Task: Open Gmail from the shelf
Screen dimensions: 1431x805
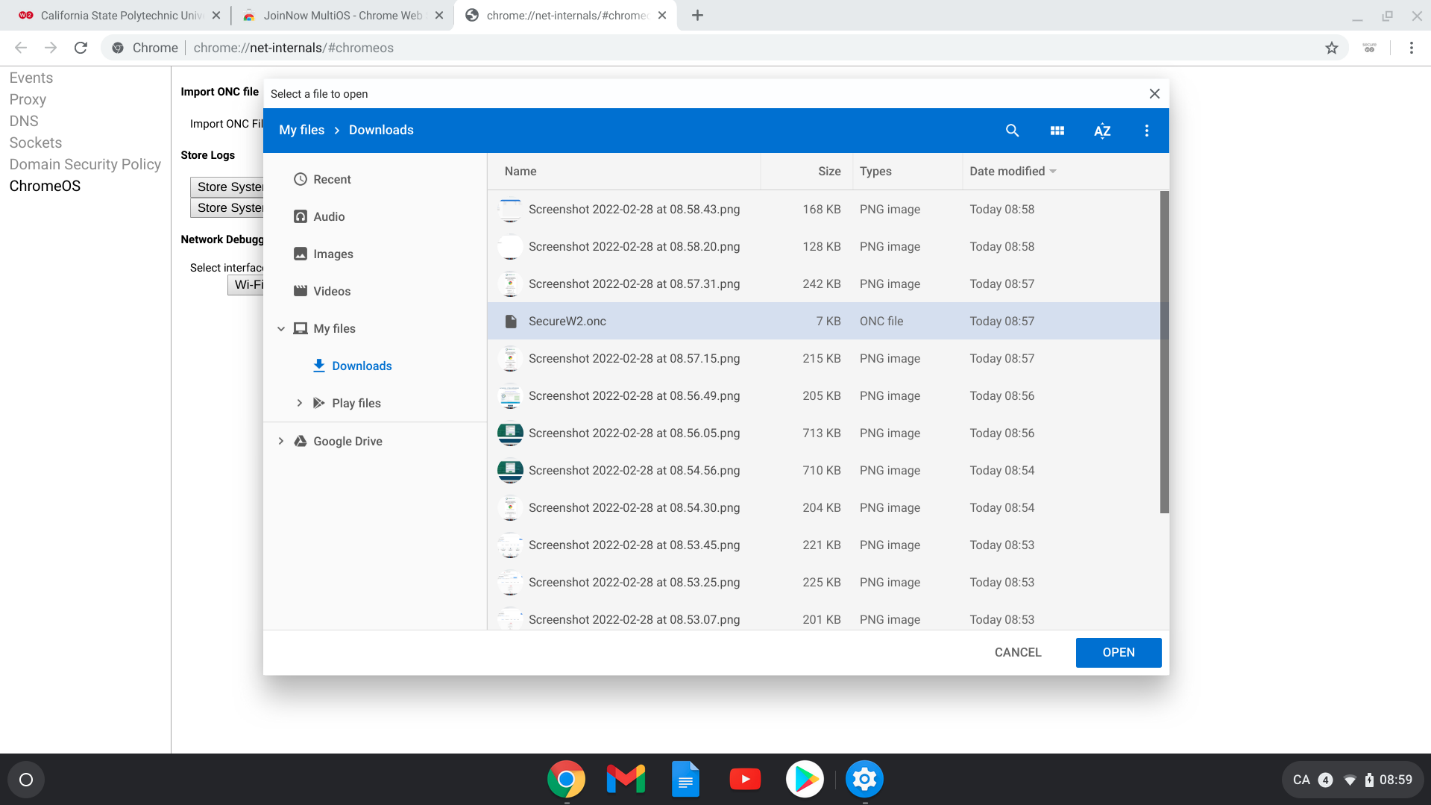Action: 626,779
